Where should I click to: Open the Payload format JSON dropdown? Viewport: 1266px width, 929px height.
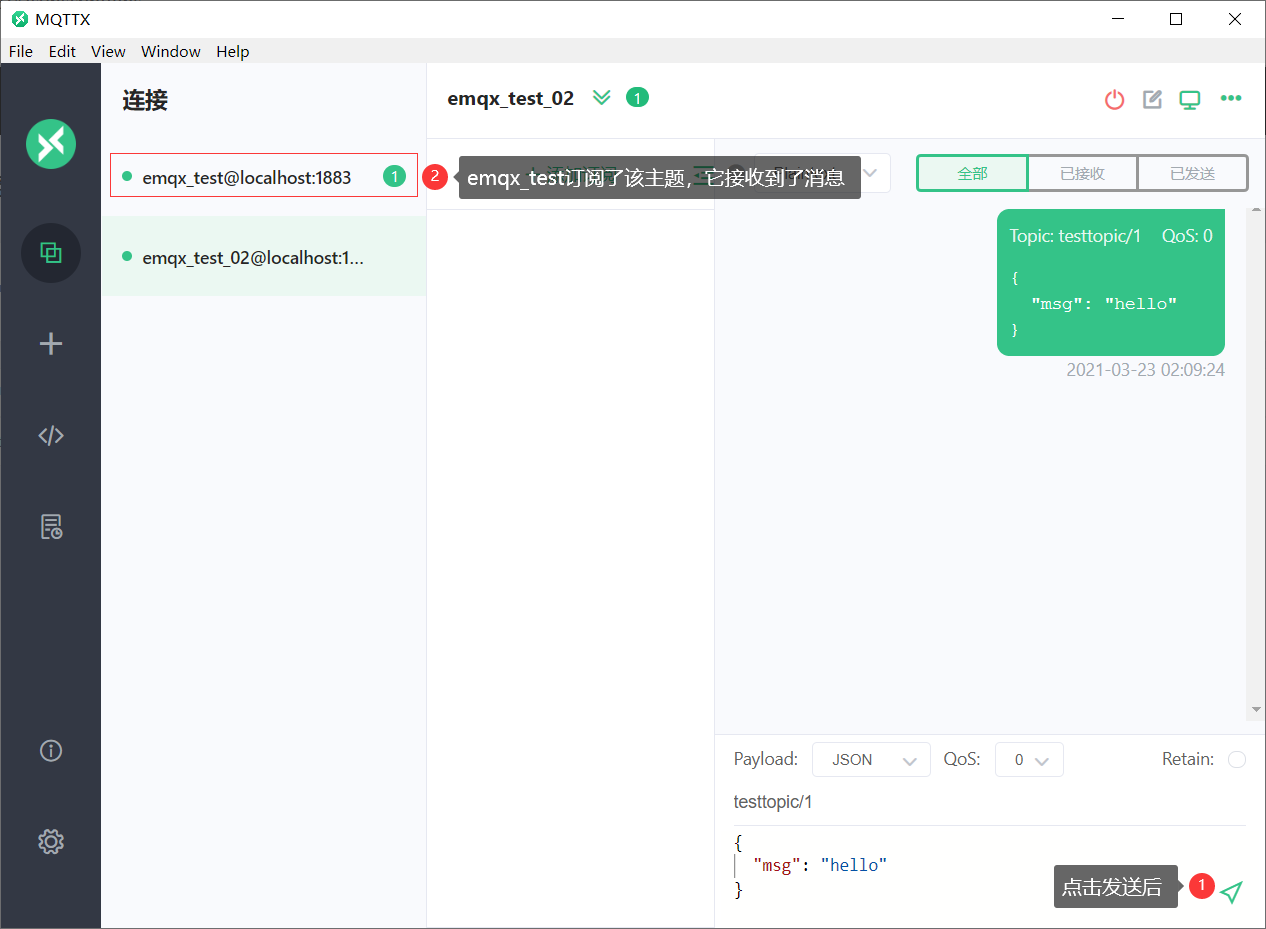point(871,760)
